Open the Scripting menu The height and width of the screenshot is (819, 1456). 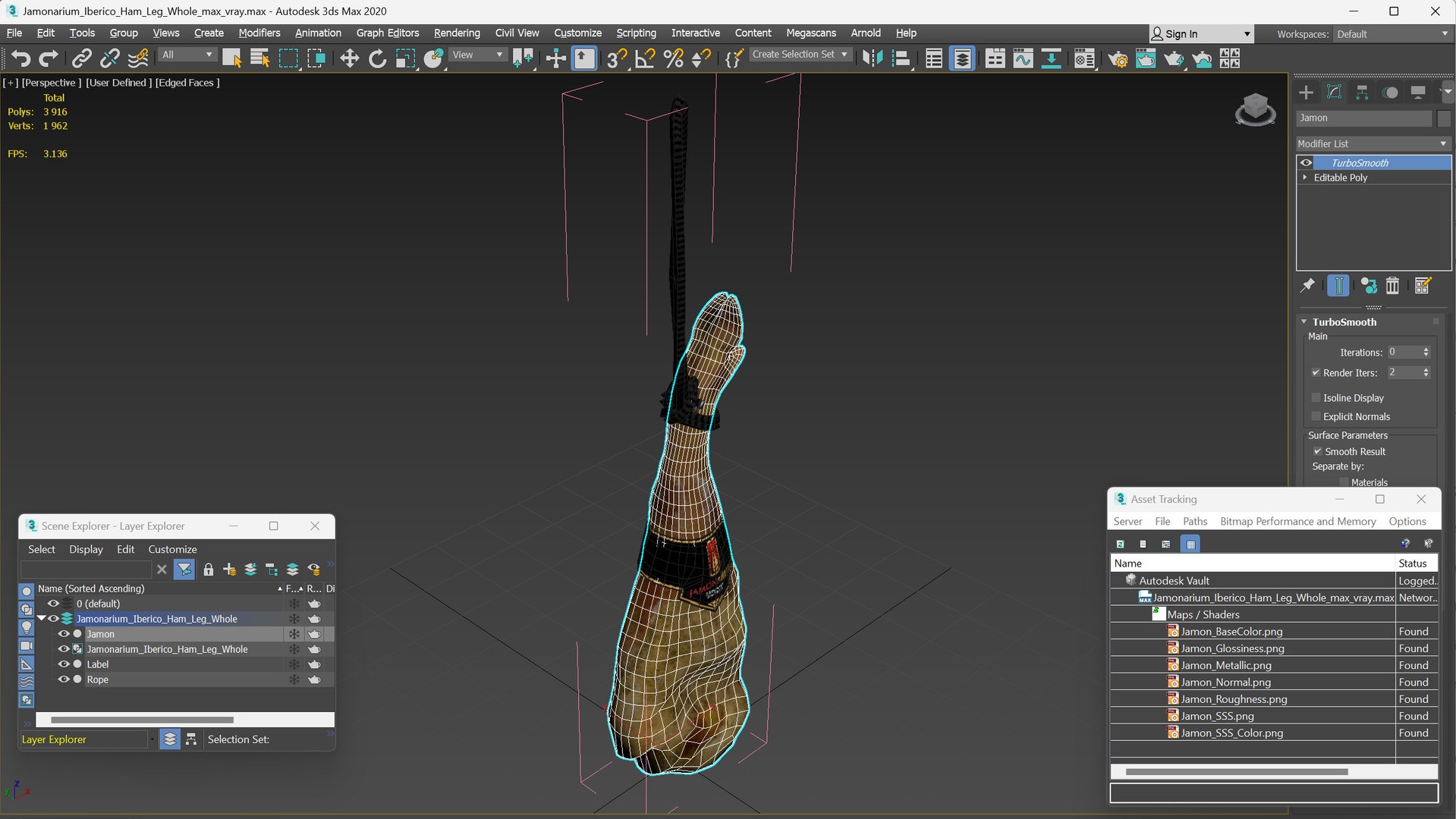tap(636, 33)
